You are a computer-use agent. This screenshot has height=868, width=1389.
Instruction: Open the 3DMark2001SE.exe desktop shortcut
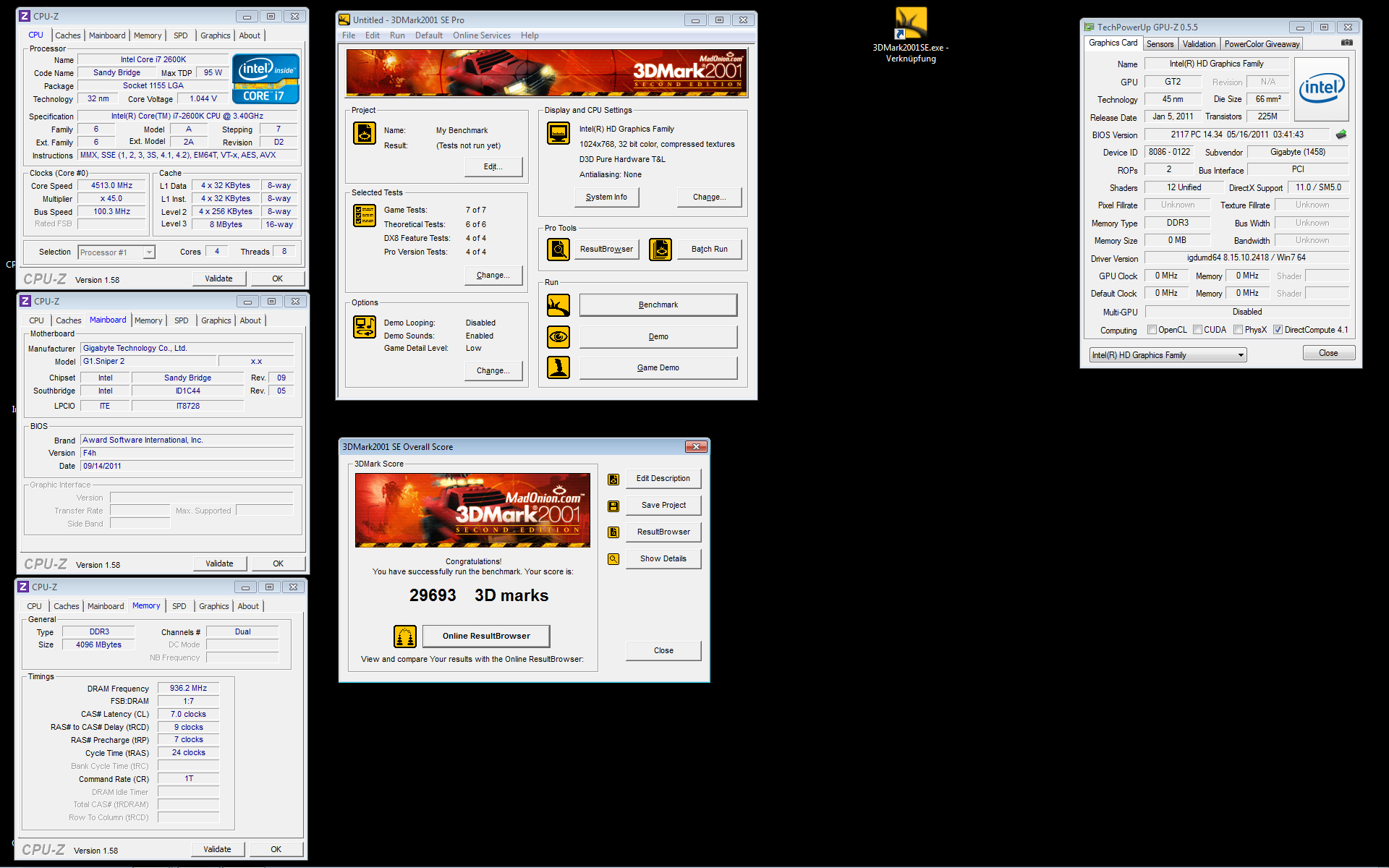pyautogui.click(x=911, y=35)
